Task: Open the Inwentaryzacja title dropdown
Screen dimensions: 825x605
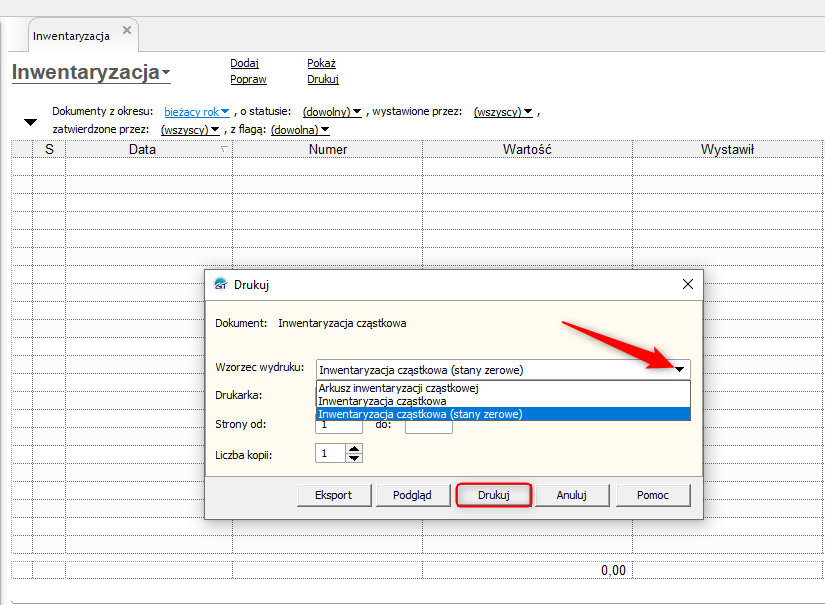Action: [x=91, y=72]
